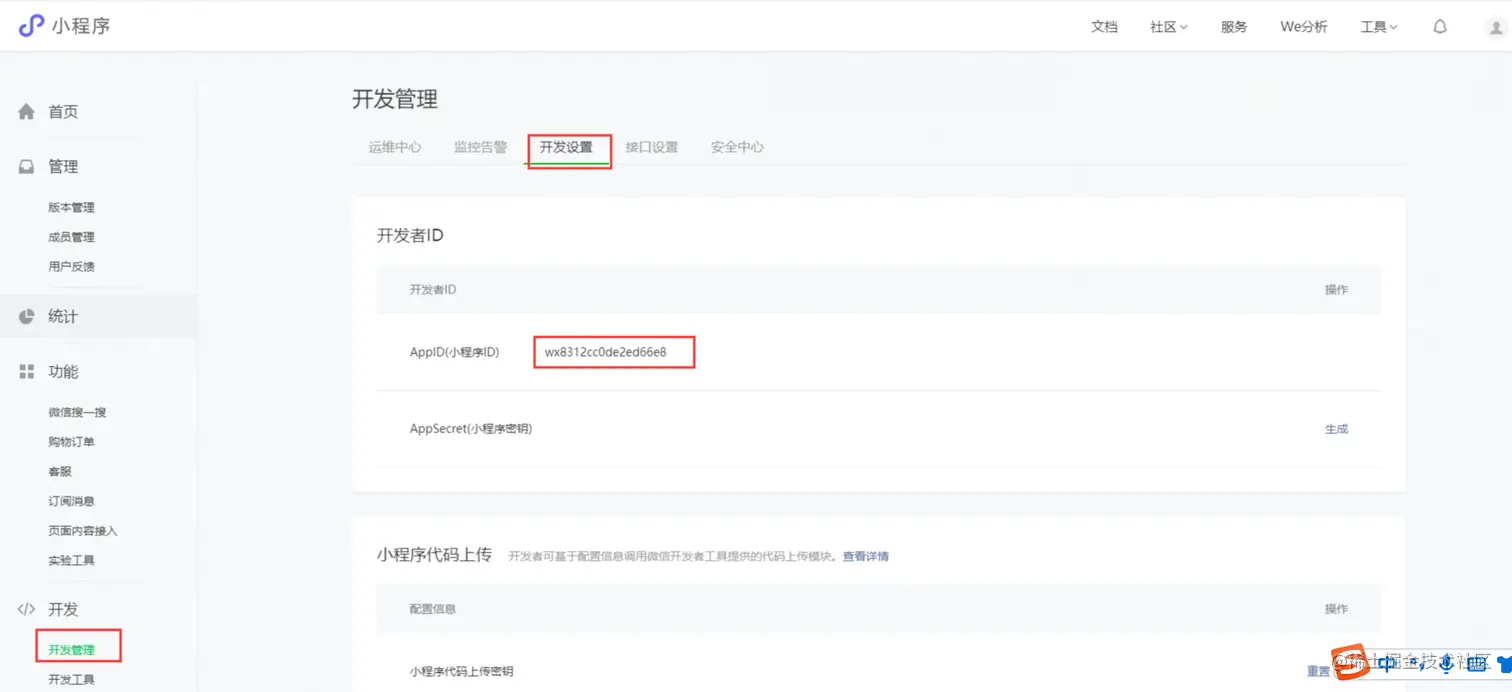Click the 小程序 logo icon

[x=32, y=26]
